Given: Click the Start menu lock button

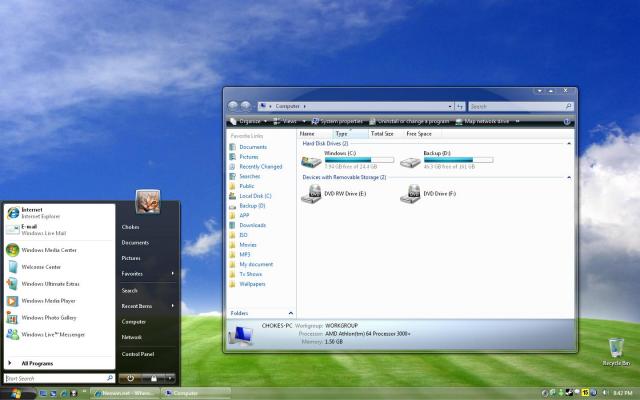Looking at the screenshot, I should [x=153, y=378].
